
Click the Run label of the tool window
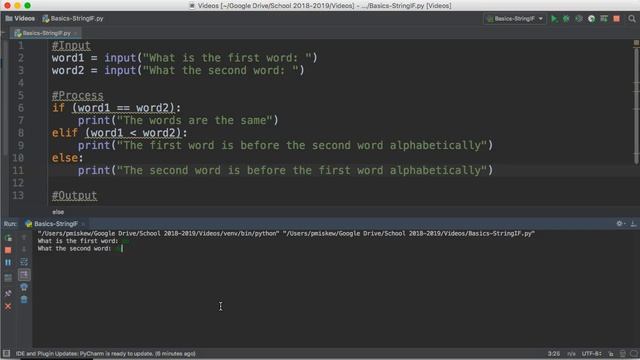click(x=10, y=224)
